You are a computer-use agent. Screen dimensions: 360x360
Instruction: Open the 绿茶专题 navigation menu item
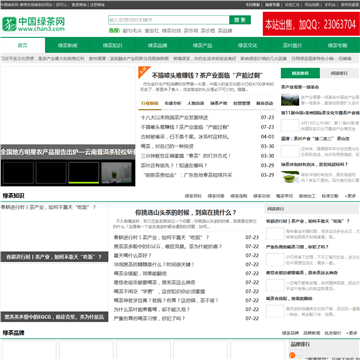337,45
